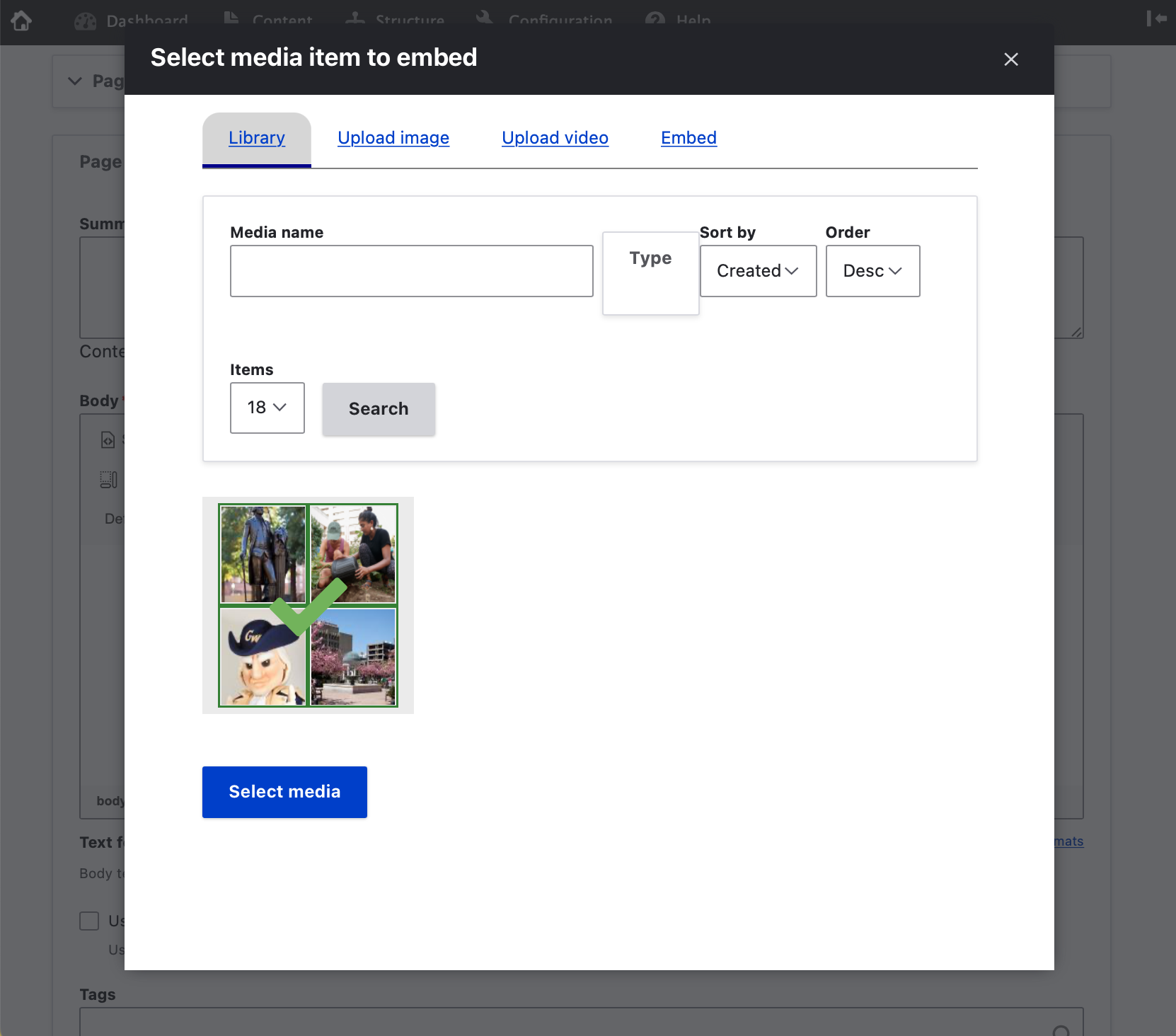Click the Help icon in the toolbar
This screenshot has width=1176, height=1036.
(x=655, y=18)
